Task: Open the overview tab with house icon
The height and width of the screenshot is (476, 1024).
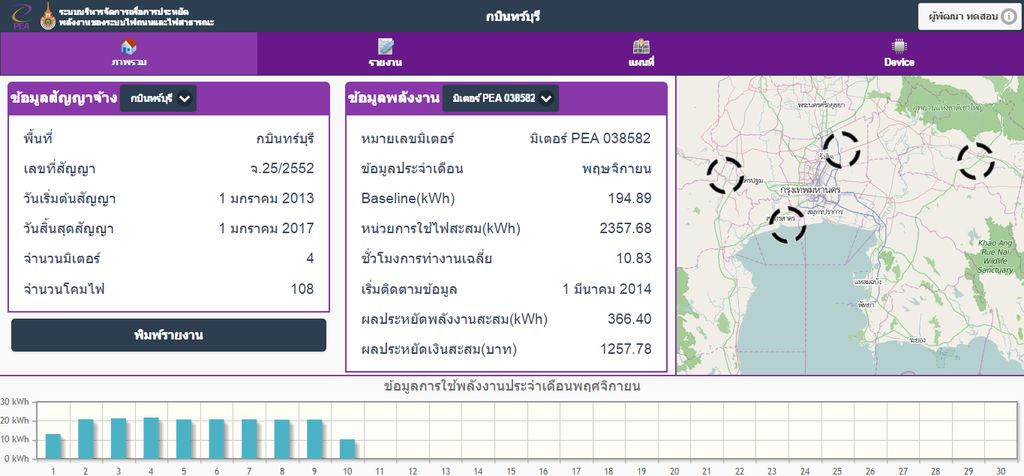Action: [129, 54]
